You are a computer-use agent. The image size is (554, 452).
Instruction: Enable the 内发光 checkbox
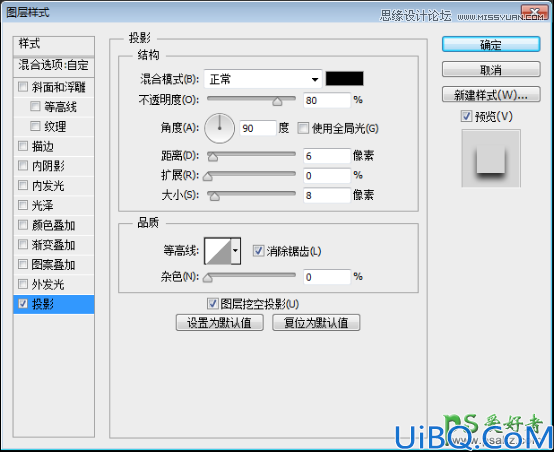(23, 185)
